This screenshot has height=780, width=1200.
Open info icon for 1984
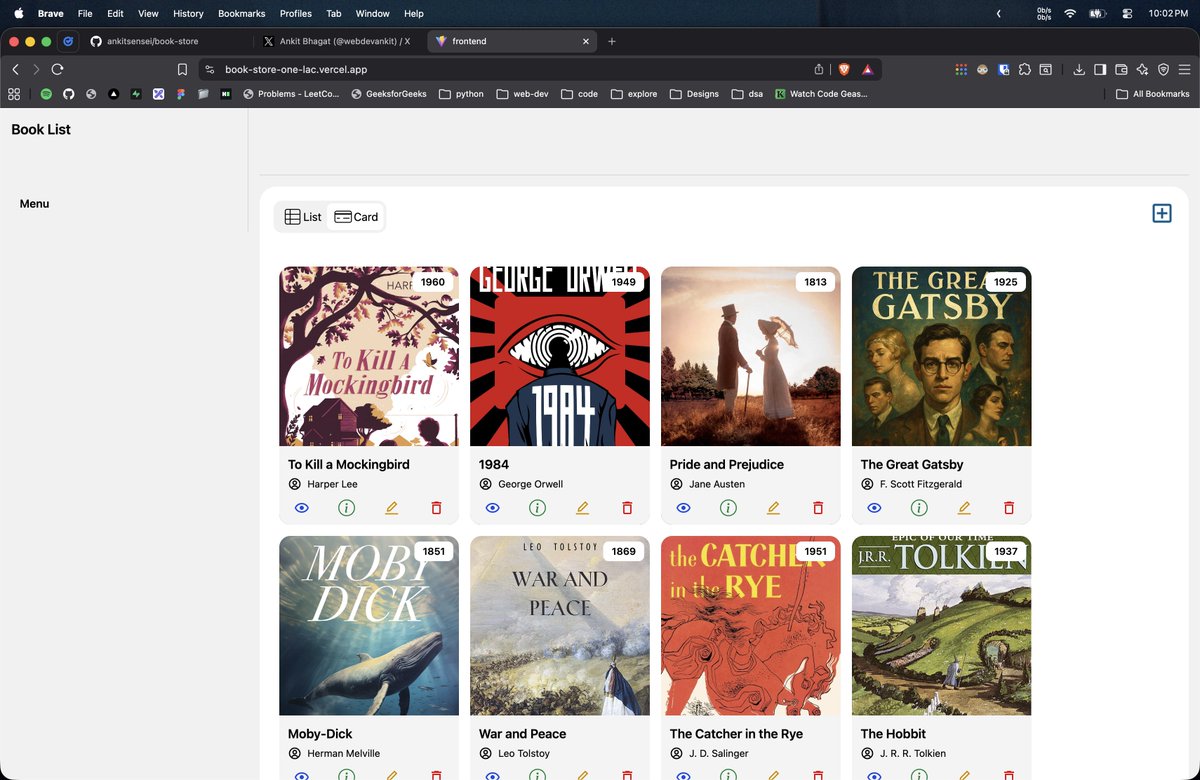(x=538, y=508)
